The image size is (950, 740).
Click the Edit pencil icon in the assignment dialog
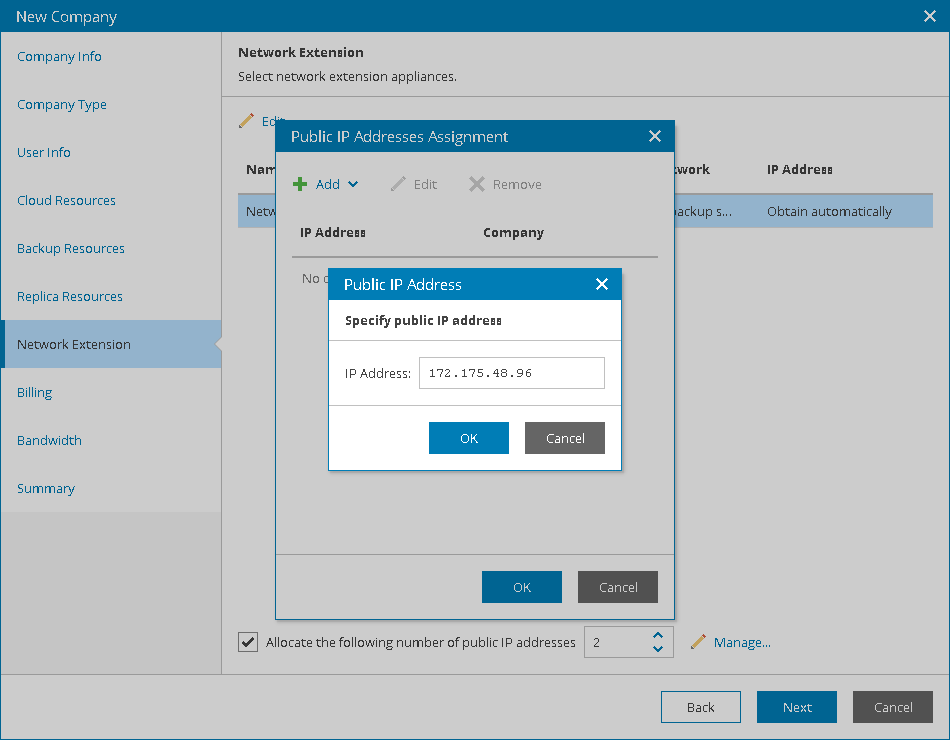pos(398,184)
